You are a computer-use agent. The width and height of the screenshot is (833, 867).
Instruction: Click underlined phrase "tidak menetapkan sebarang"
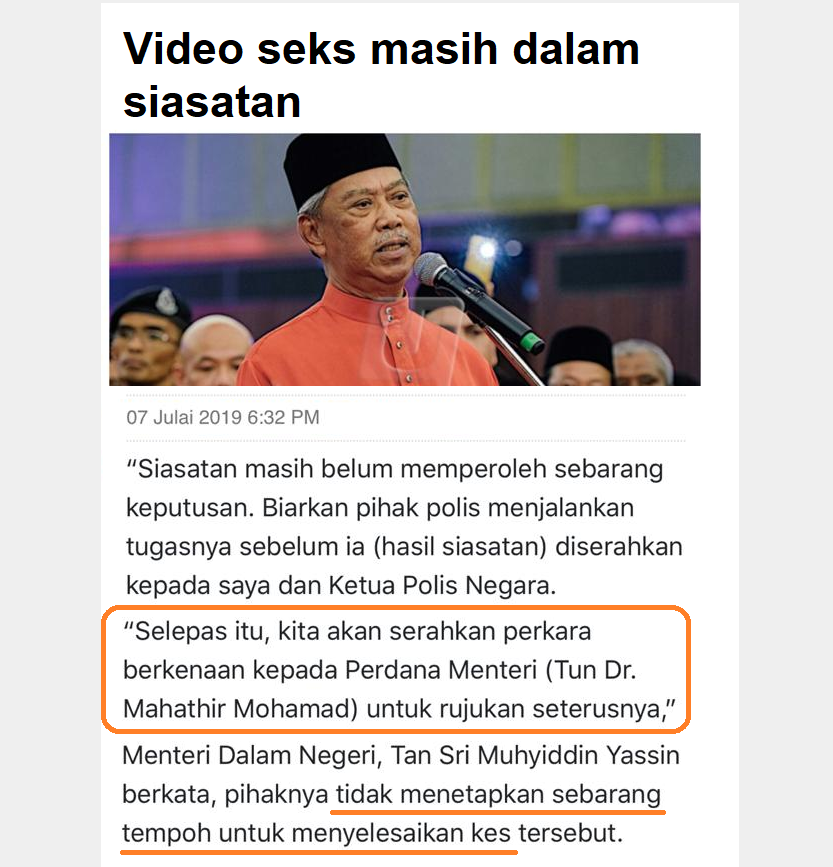(x=499, y=795)
